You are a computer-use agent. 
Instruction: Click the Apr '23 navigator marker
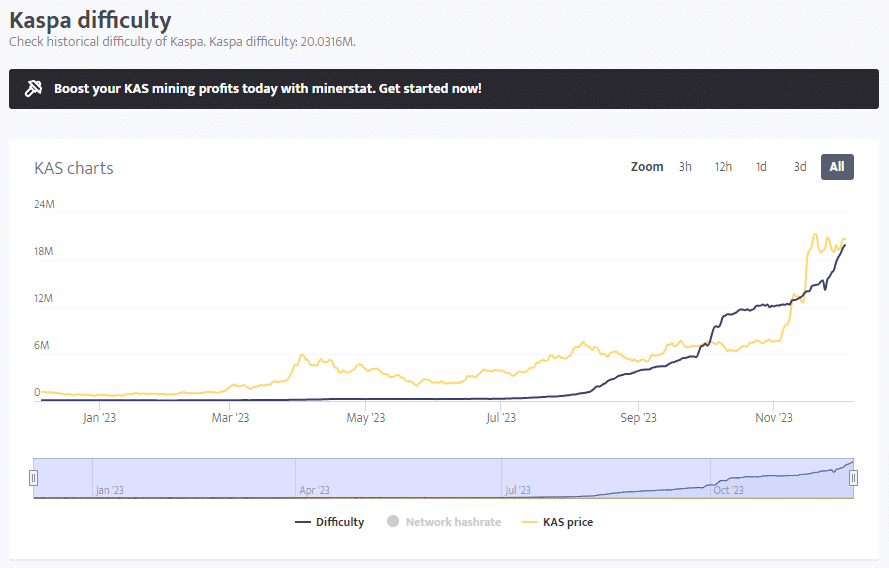(x=314, y=490)
